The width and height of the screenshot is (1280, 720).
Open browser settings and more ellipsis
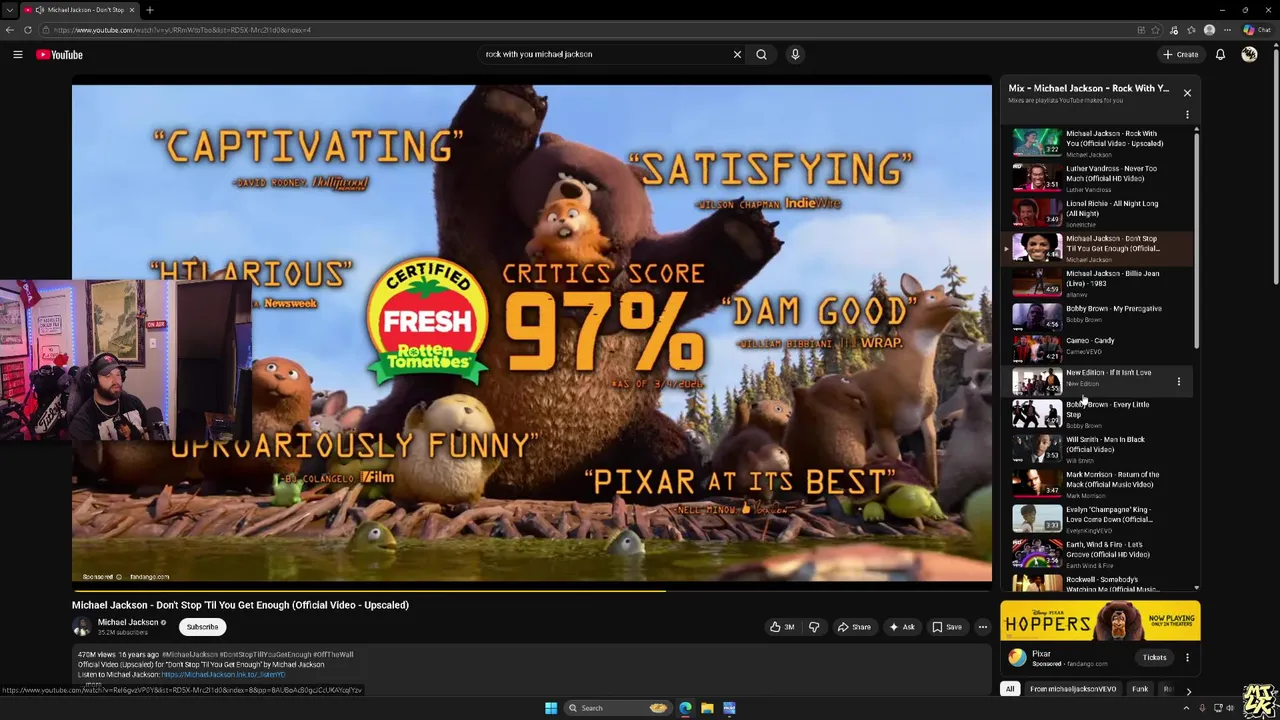pyautogui.click(x=1227, y=30)
